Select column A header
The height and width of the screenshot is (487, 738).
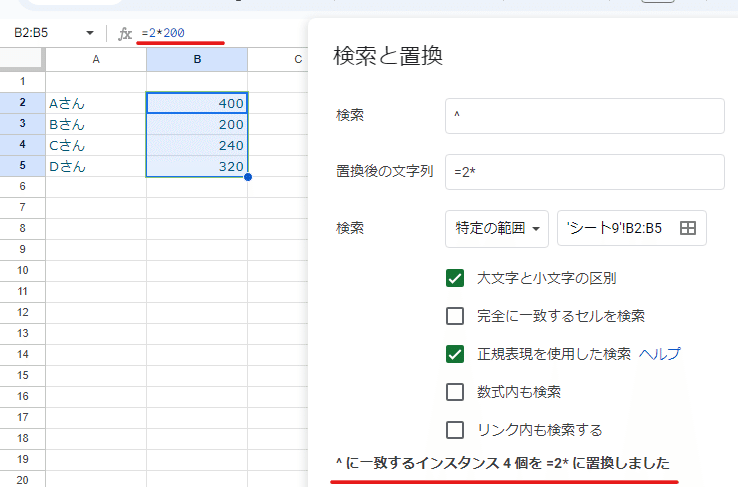coord(96,59)
